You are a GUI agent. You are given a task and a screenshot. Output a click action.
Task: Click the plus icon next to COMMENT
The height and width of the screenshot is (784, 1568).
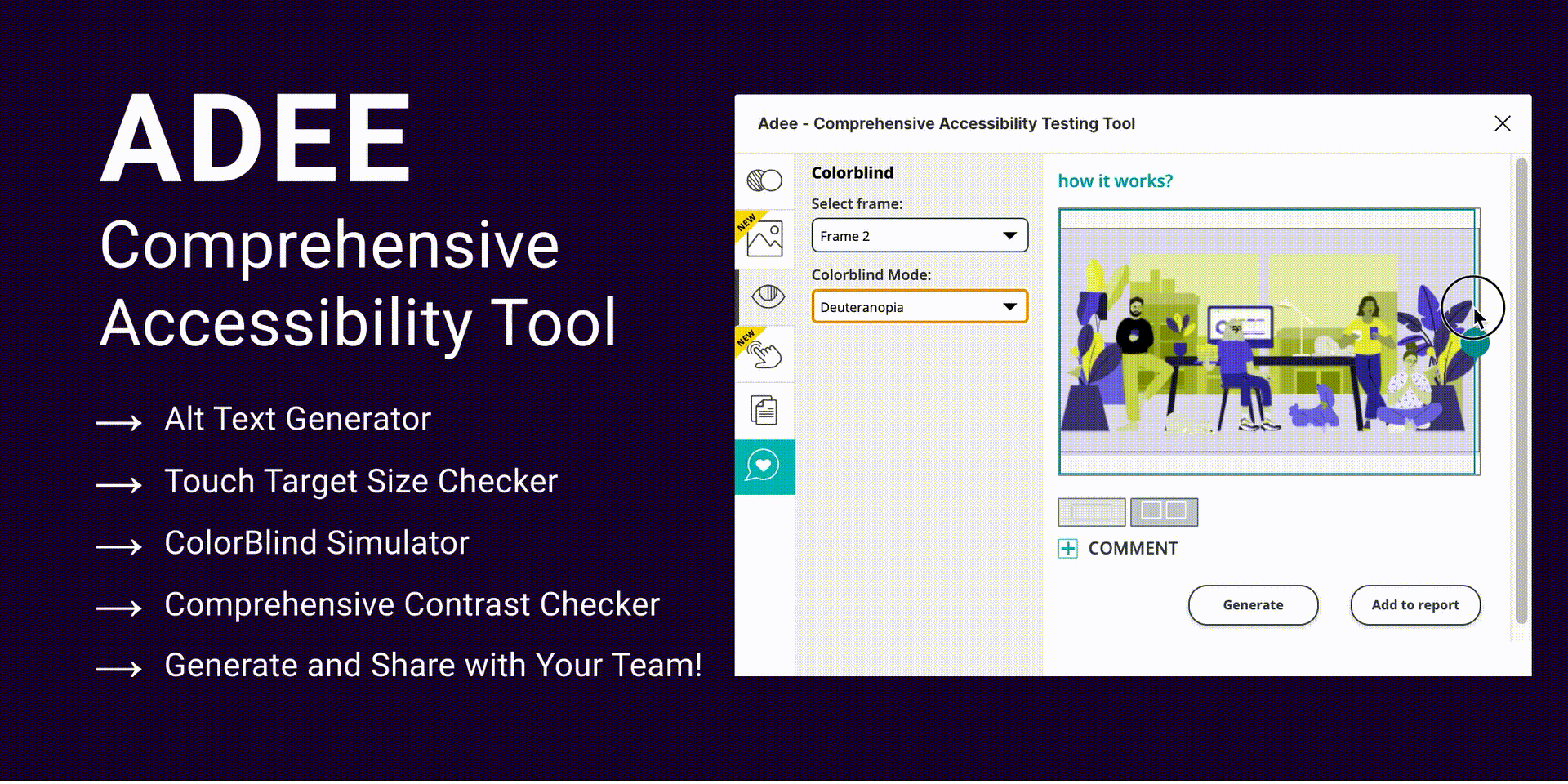click(x=1067, y=548)
